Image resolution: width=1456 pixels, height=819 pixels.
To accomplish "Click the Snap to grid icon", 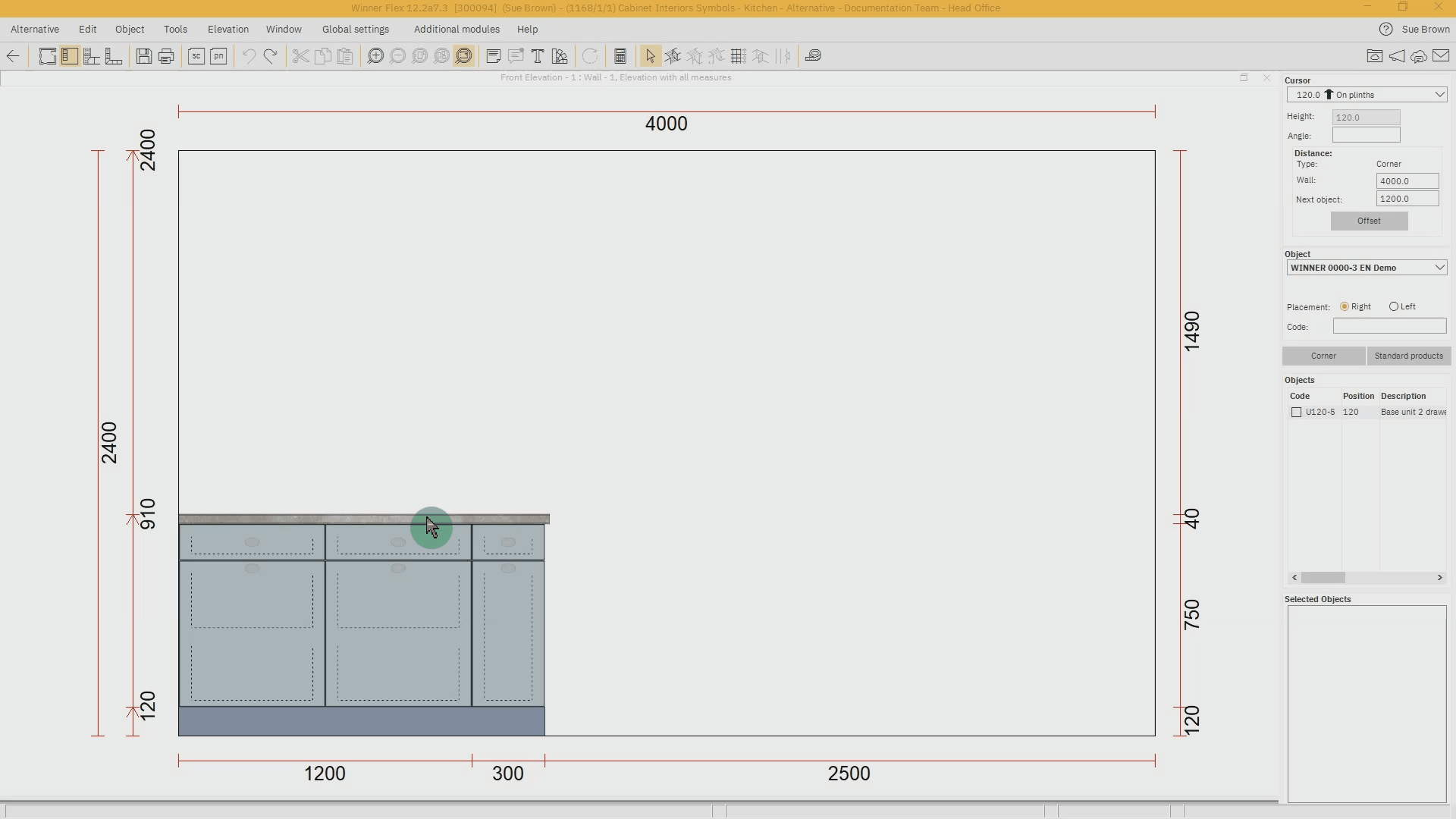I will coord(737,56).
